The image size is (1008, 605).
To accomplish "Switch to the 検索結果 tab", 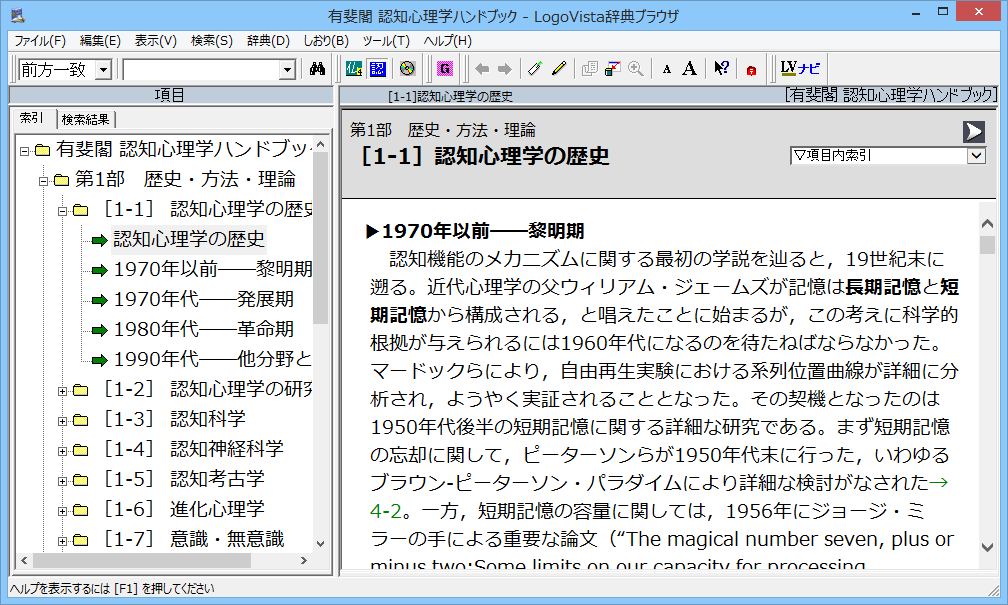I will click(87, 120).
